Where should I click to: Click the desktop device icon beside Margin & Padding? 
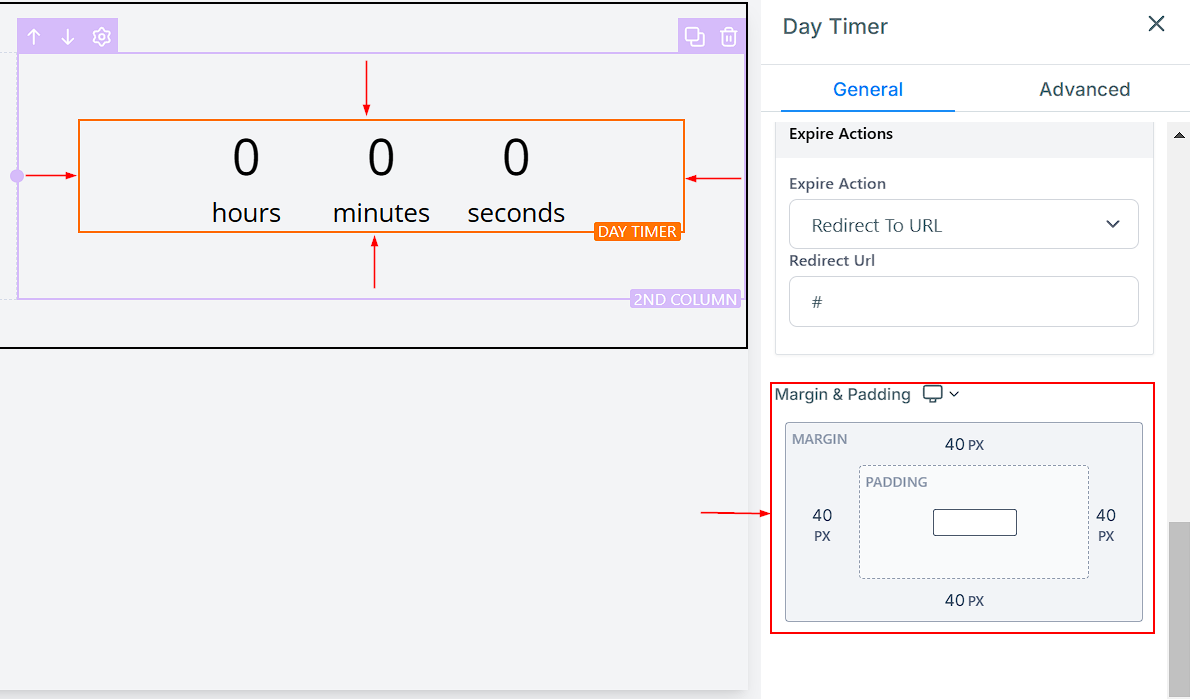point(932,394)
